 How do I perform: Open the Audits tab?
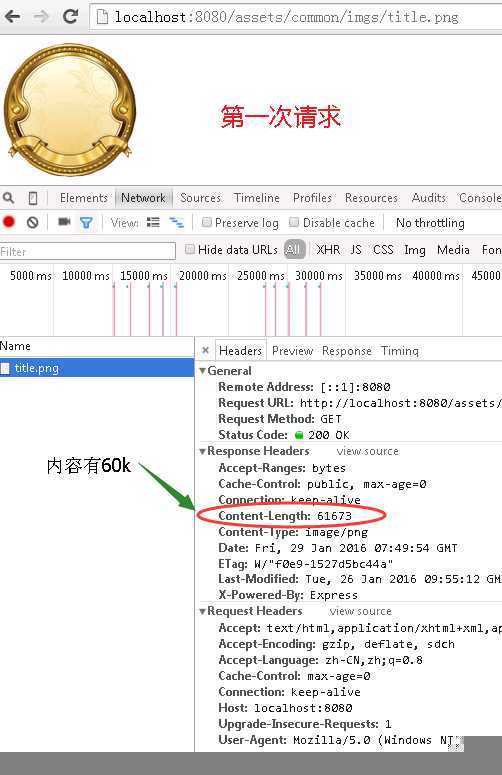(x=429, y=198)
